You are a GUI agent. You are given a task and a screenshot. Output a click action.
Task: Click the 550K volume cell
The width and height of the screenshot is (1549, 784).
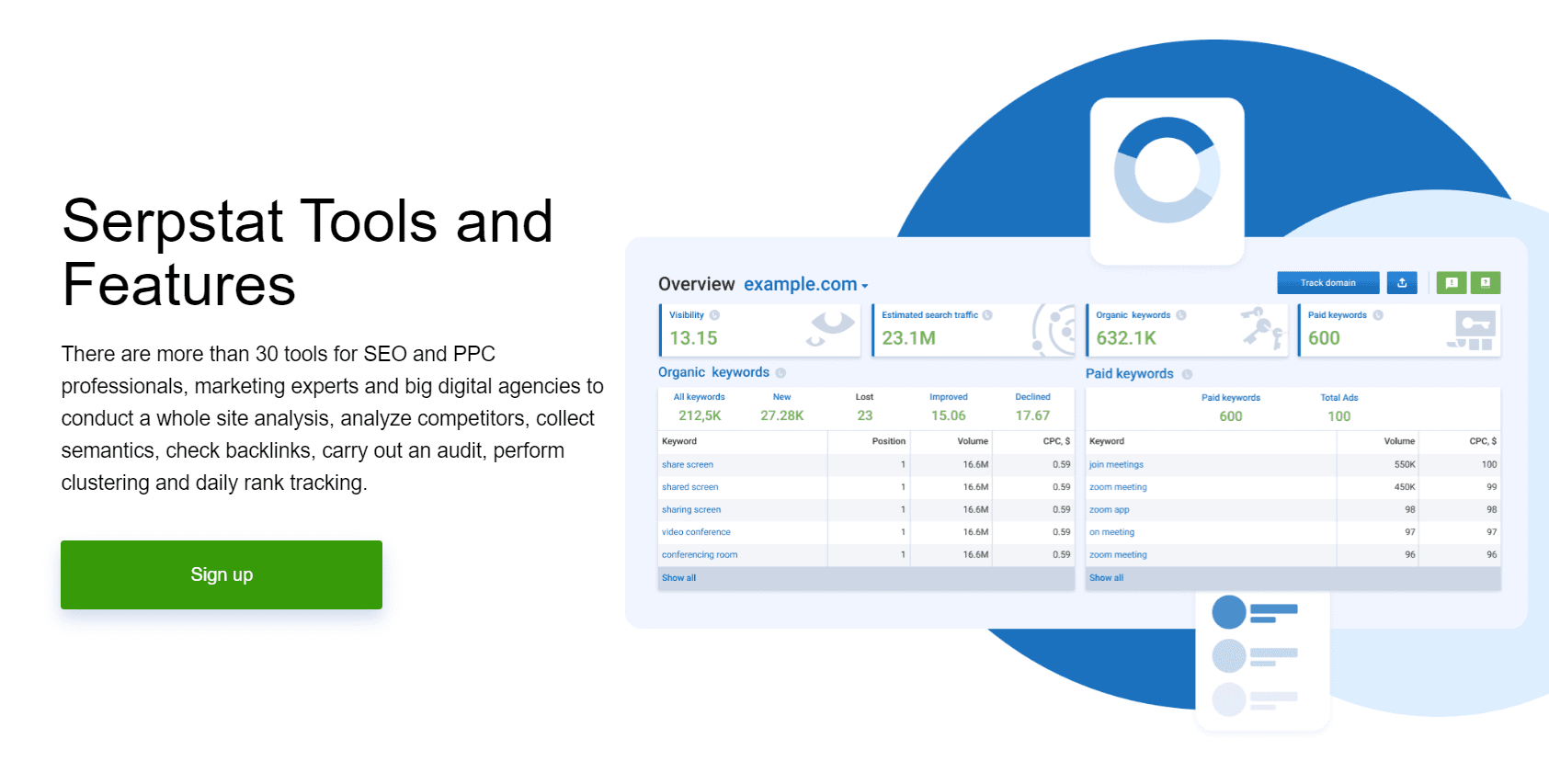1405,465
